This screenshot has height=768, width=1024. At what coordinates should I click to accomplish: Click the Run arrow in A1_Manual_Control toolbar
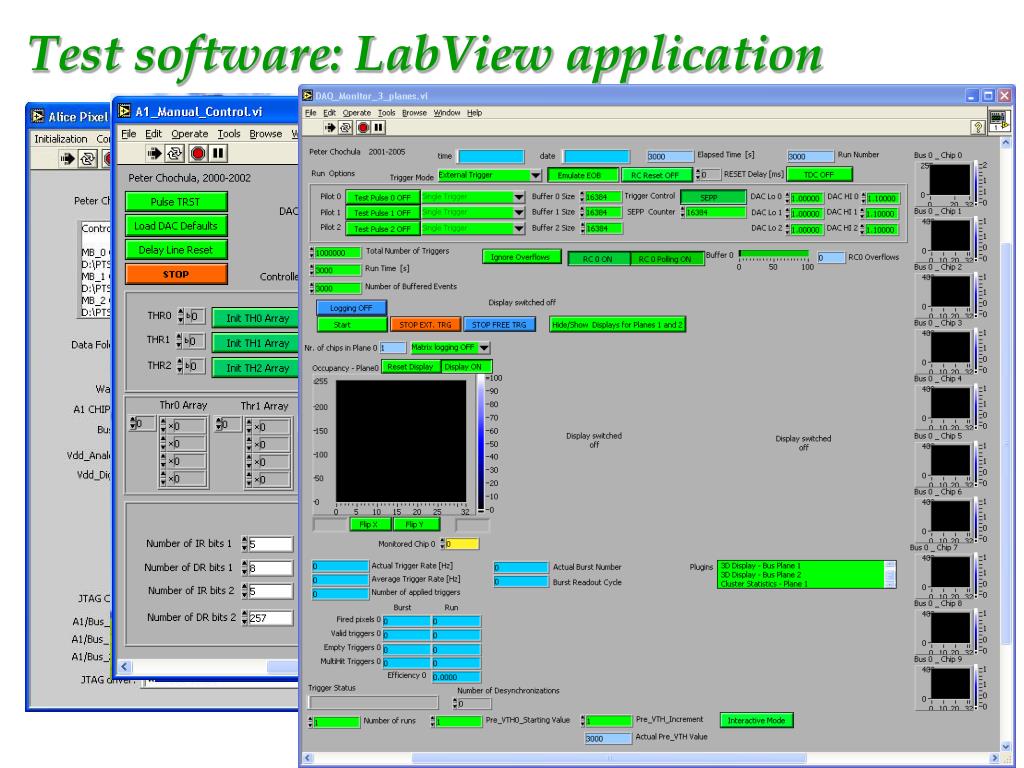(155, 153)
